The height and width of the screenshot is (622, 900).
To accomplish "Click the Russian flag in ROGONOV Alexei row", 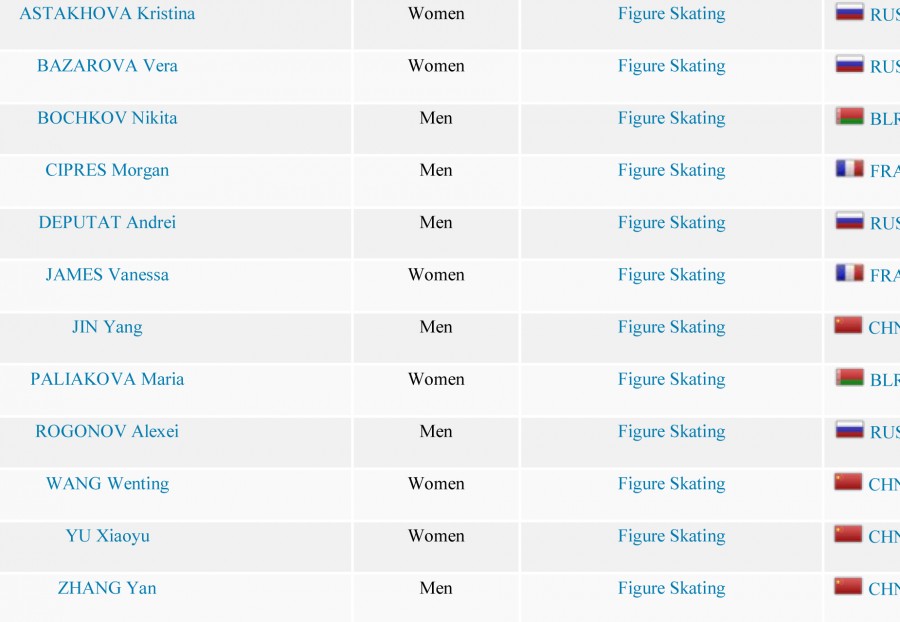I will pos(849,430).
